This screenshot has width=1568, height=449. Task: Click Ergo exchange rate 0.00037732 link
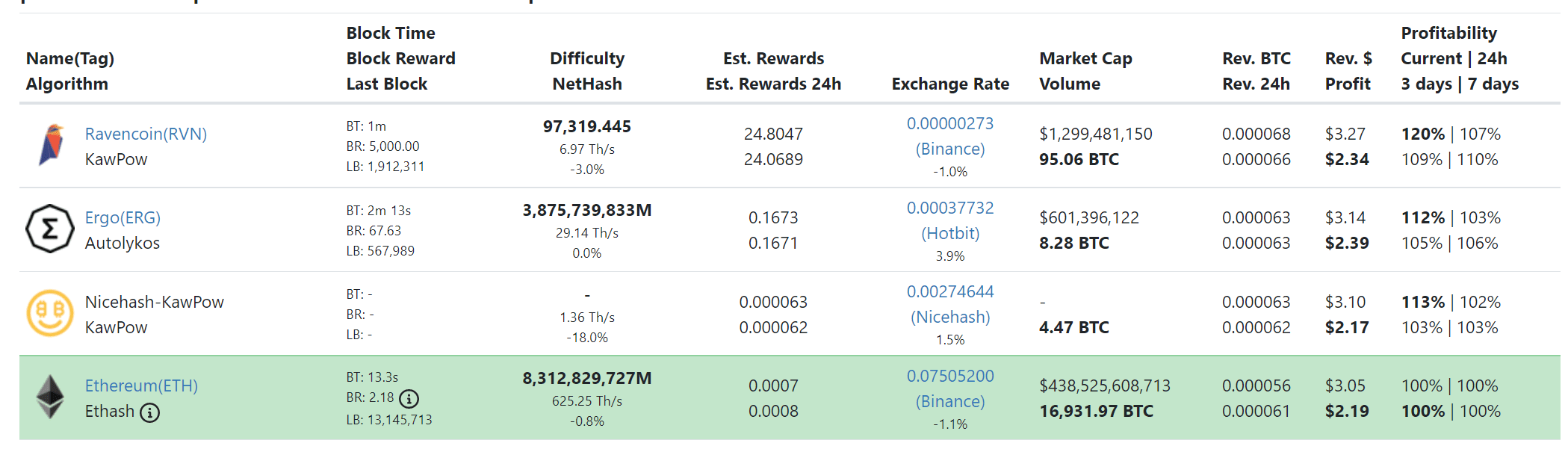pos(950,208)
